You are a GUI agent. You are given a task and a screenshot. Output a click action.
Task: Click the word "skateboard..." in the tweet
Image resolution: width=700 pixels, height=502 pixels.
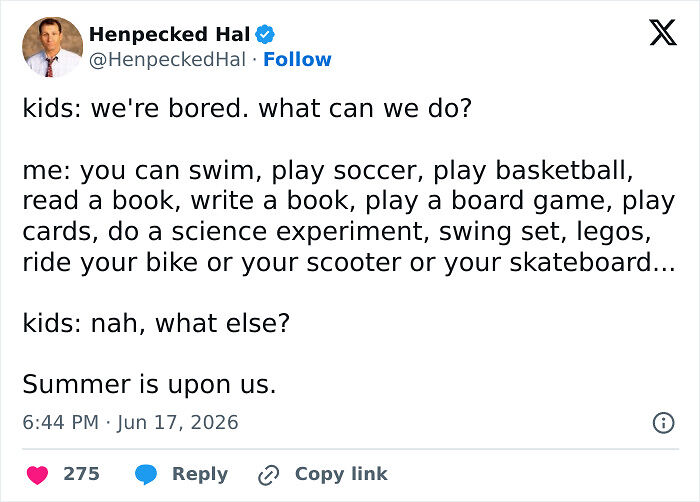click(x=592, y=262)
